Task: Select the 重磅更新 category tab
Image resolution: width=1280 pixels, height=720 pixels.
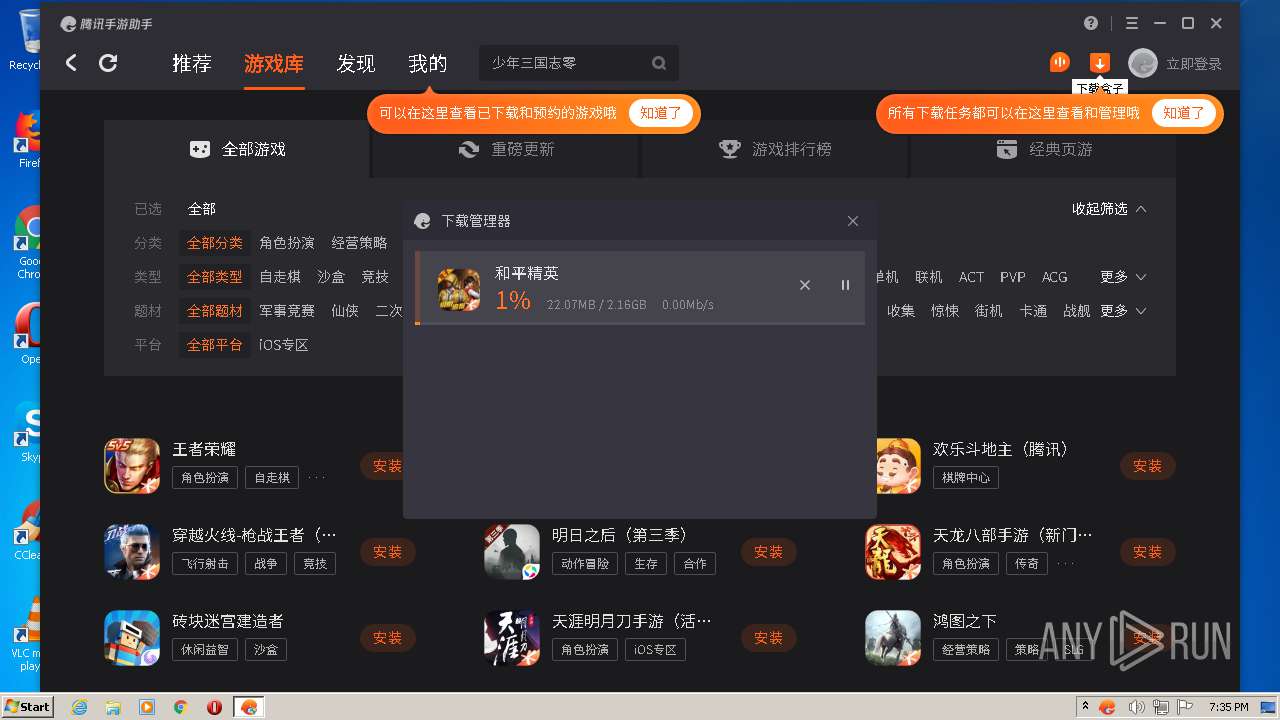Action: pyautogui.click(x=506, y=149)
